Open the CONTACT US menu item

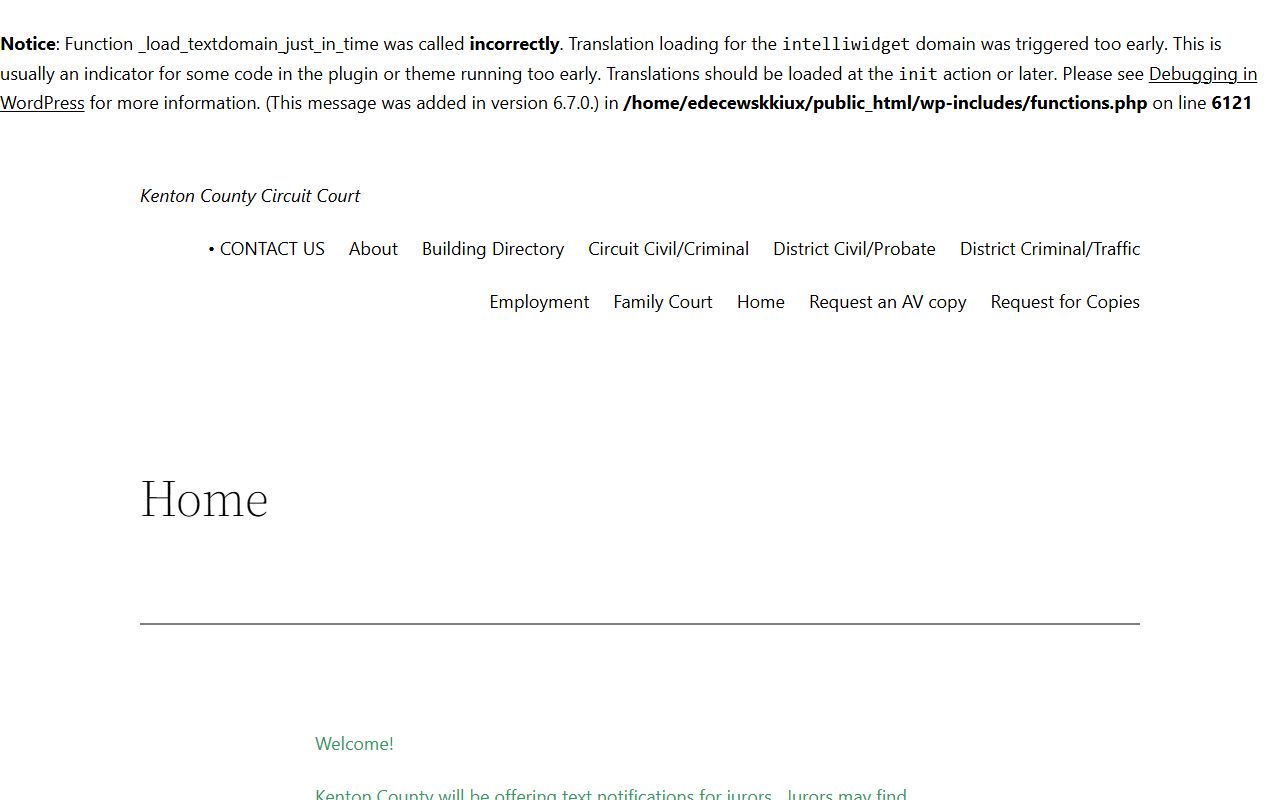[x=271, y=249]
